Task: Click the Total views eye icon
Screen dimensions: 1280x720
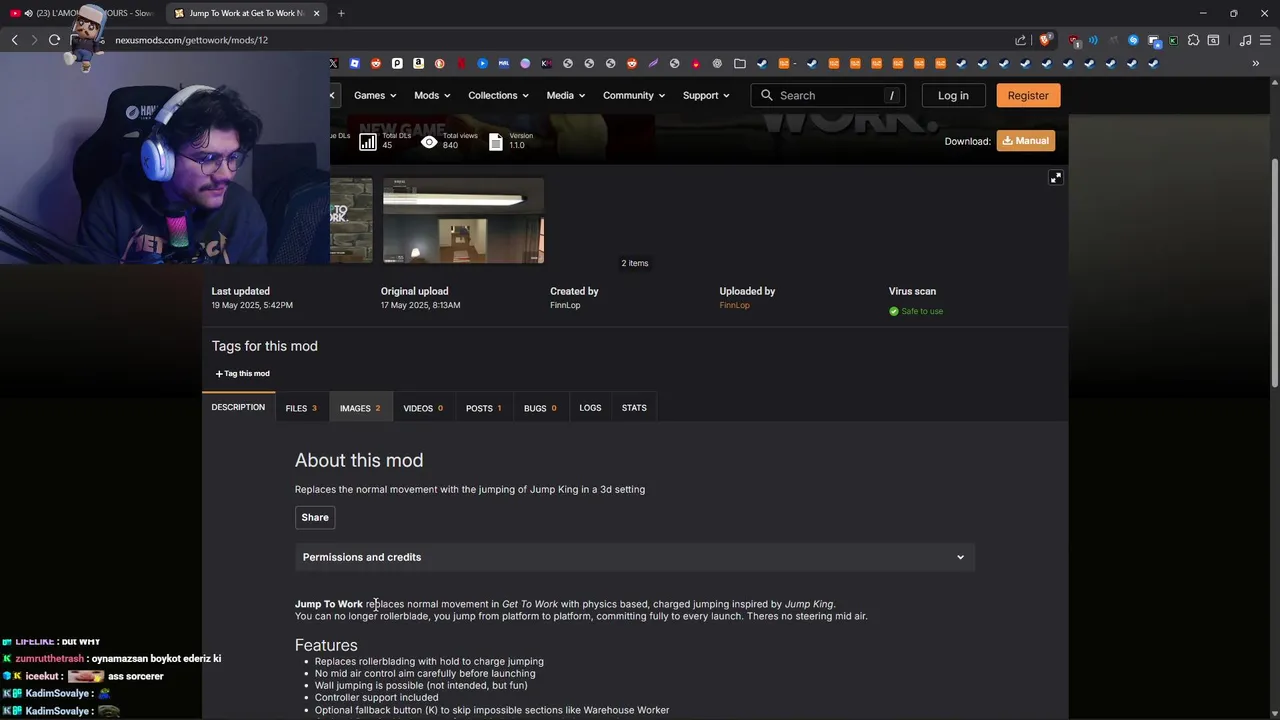Action: (x=429, y=142)
